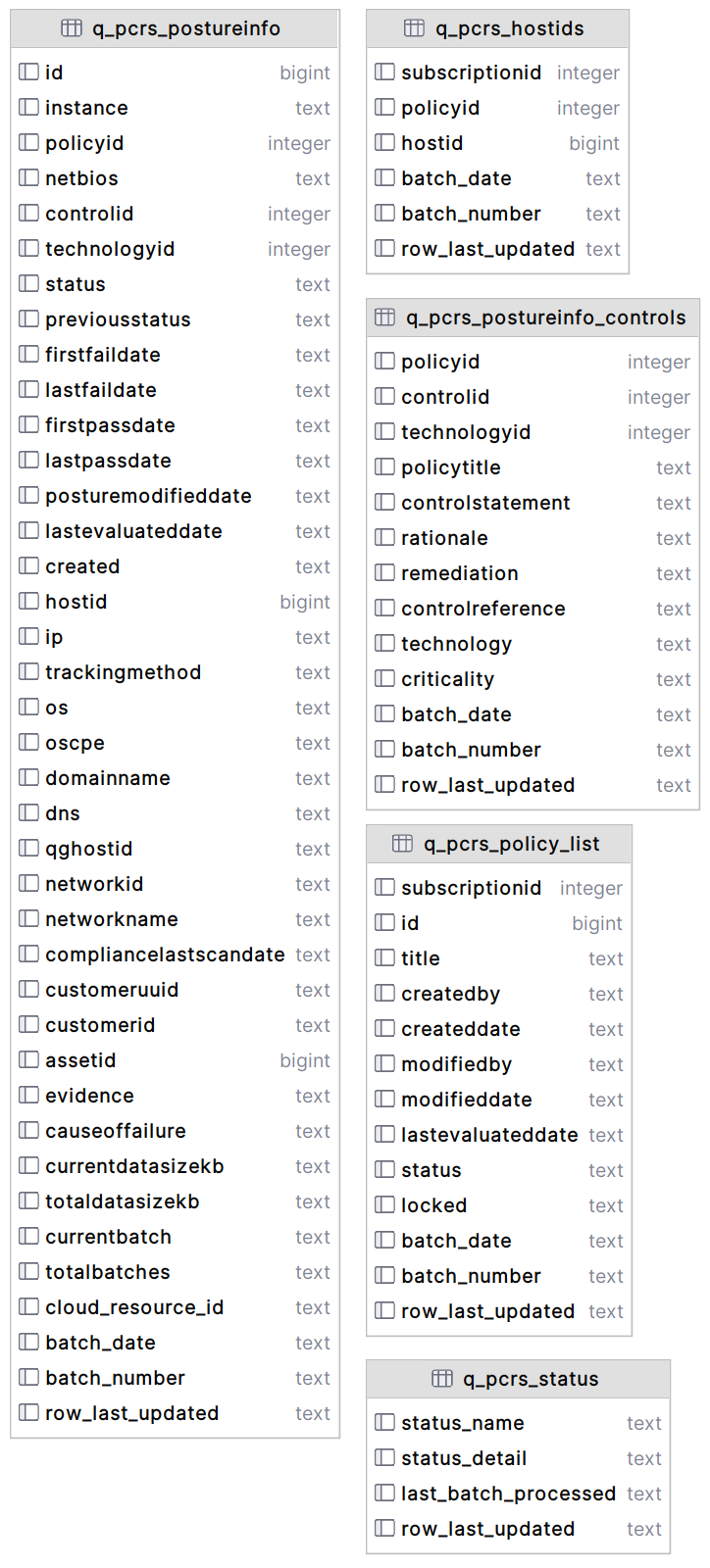Select the compliancelastscandate column
The height and width of the screenshot is (1568, 710).
(x=176, y=955)
